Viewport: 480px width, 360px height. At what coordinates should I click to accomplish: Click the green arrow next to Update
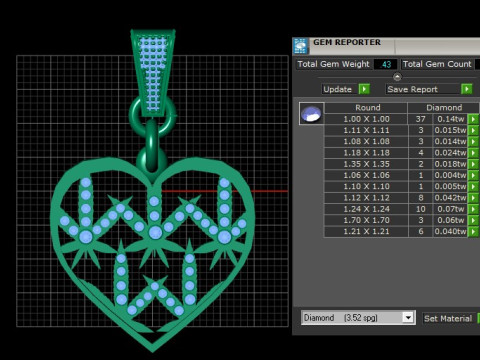tap(364, 89)
